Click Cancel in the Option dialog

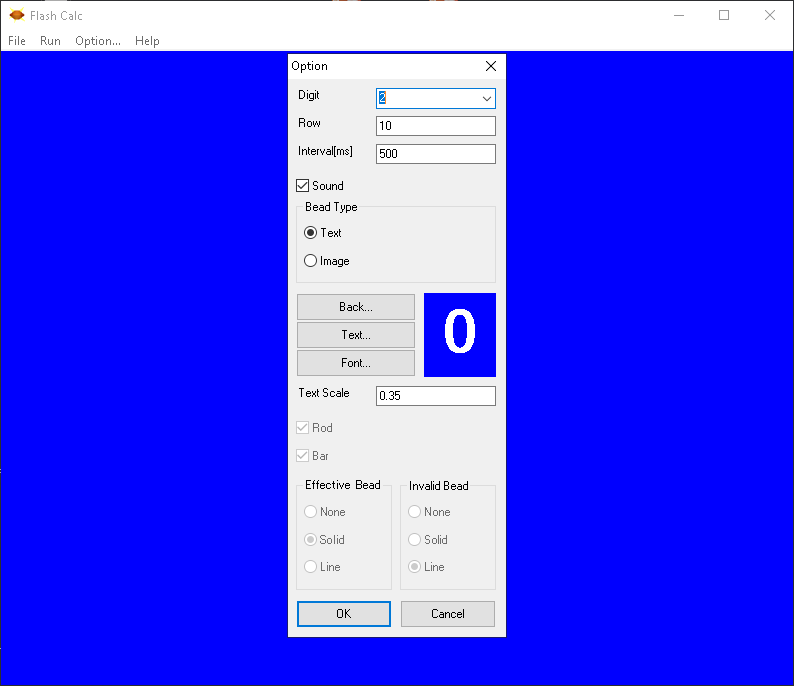(448, 614)
